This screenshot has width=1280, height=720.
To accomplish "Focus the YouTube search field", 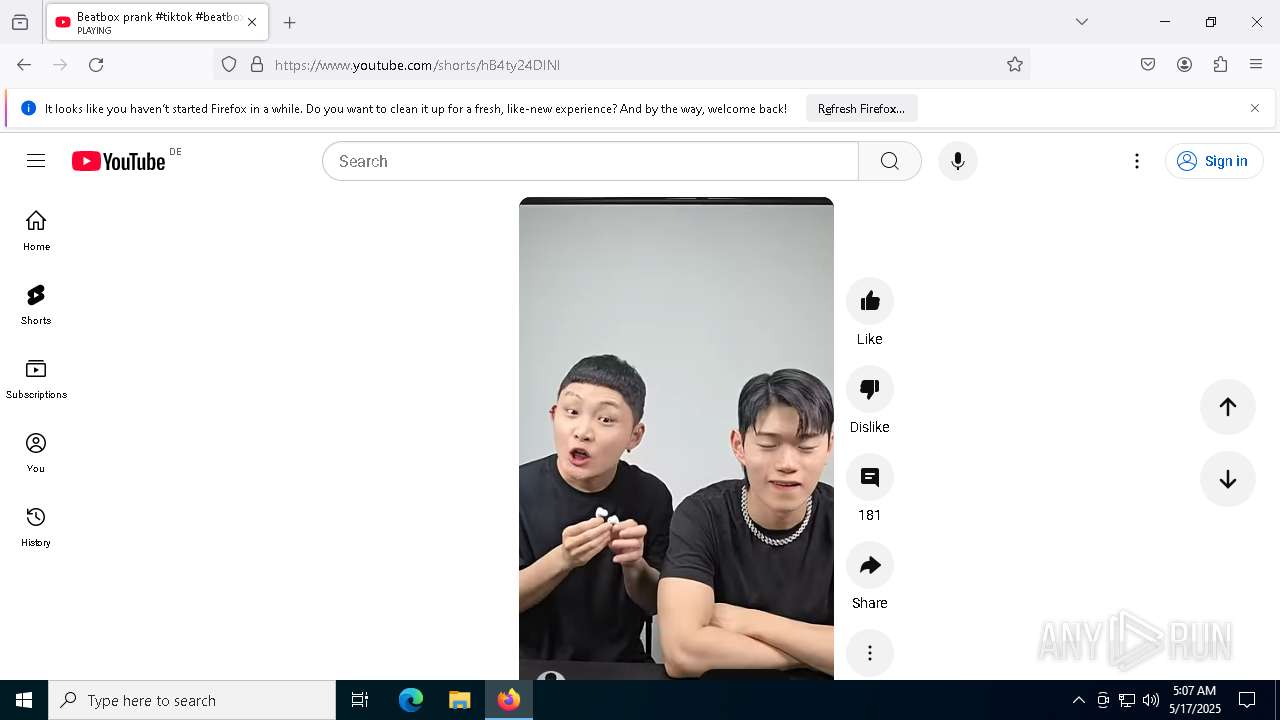I will (x=590, y=161).
